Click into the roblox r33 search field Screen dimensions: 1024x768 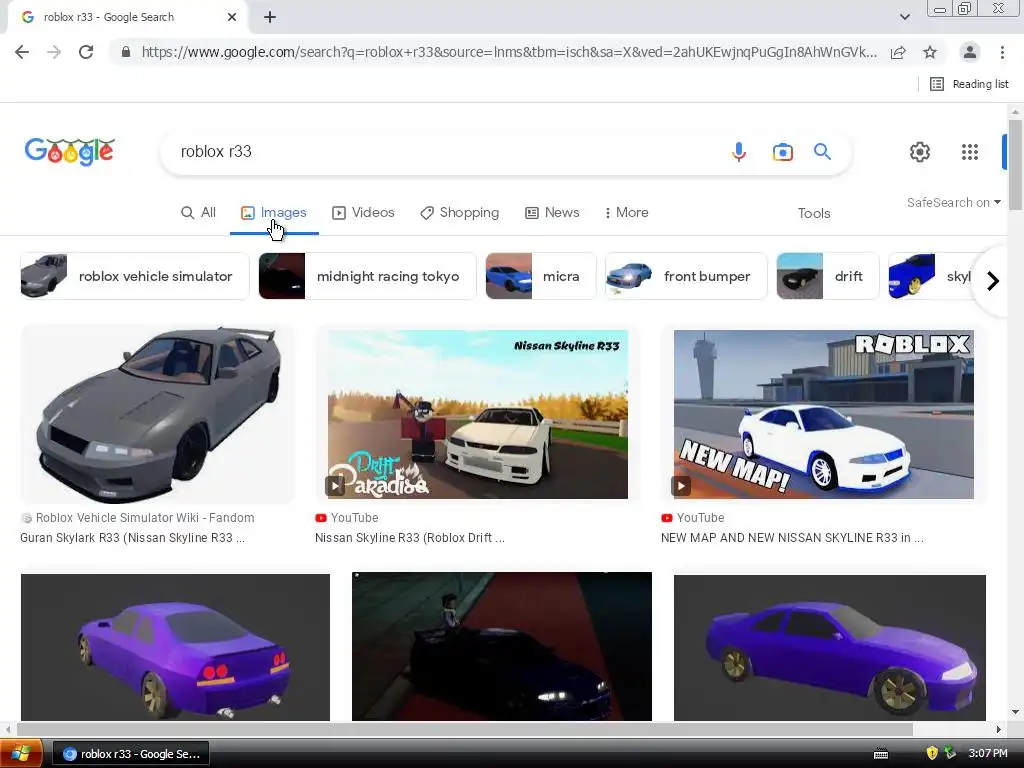click(444, 152)
